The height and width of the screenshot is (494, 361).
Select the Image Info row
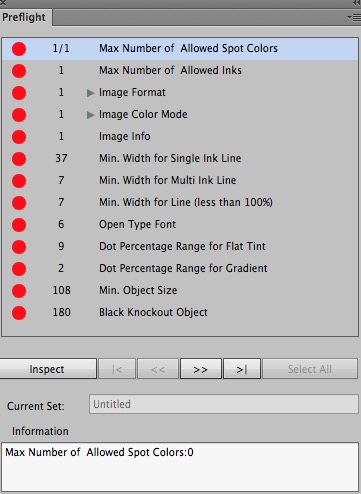180,136
